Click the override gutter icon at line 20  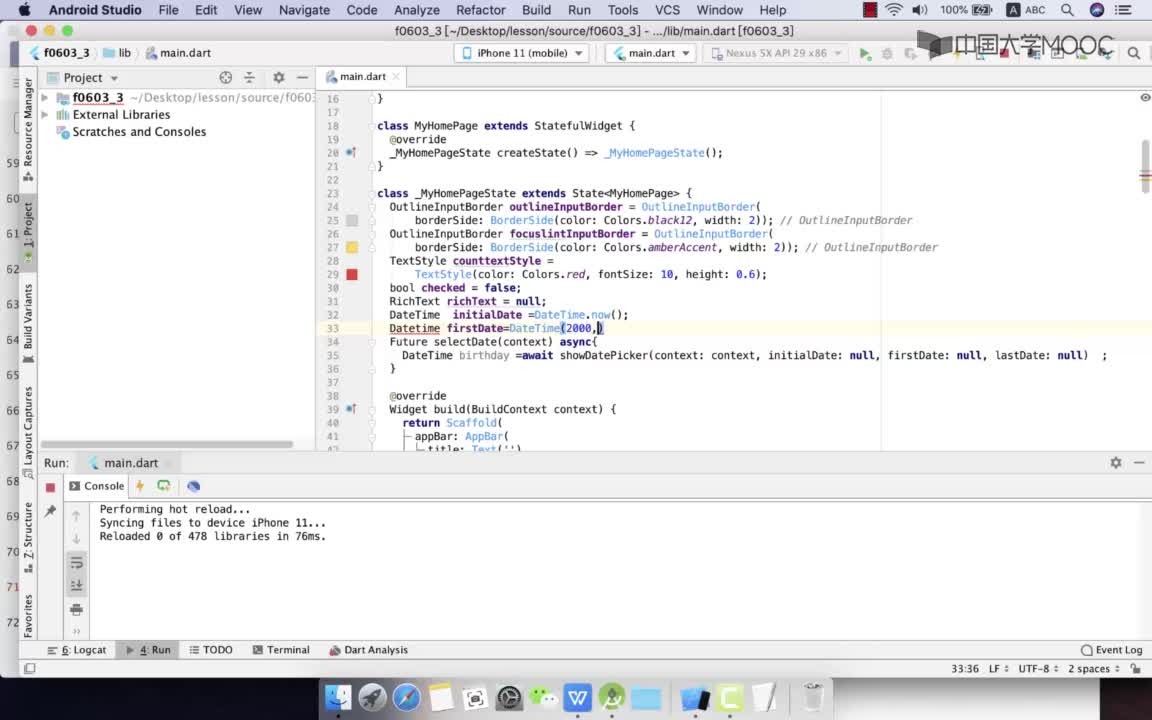(x=351, y=153)
